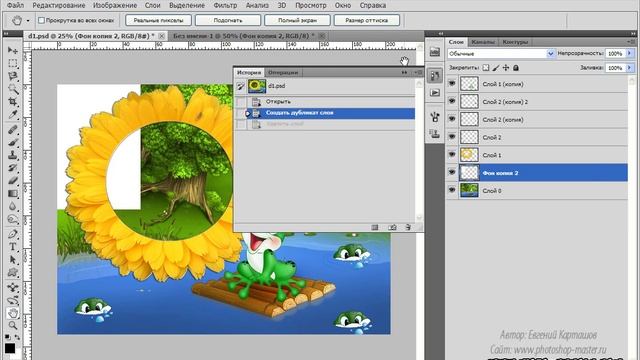Image resolution: width=640 pixels, height=360 pixels.
Task: Toggle visibility of layer 'Слой 2 (копия)'
Action: 452,119
